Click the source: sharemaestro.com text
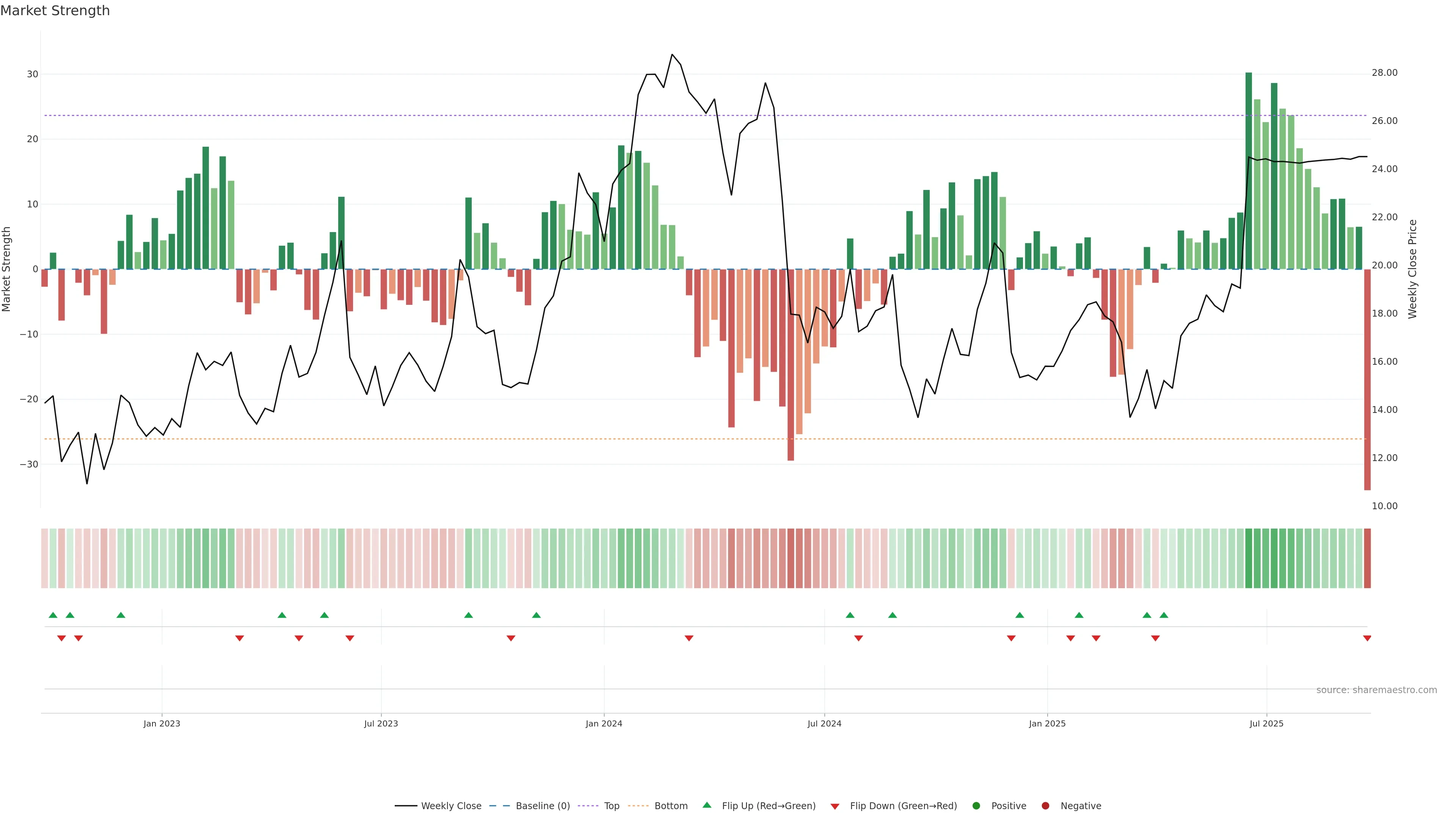 (x=1376, y=690)
